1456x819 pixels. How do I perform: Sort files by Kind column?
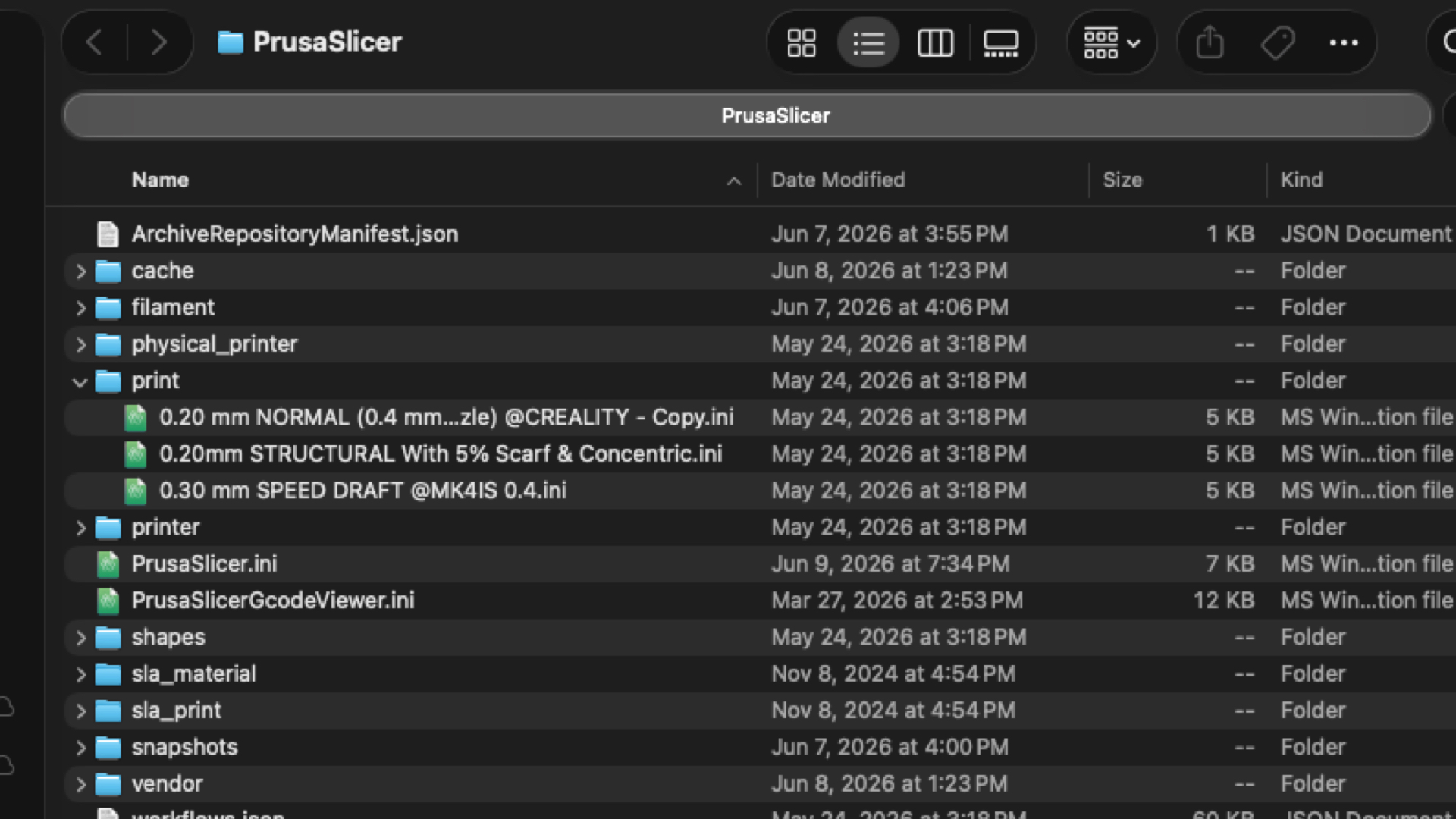(1301, 180)
